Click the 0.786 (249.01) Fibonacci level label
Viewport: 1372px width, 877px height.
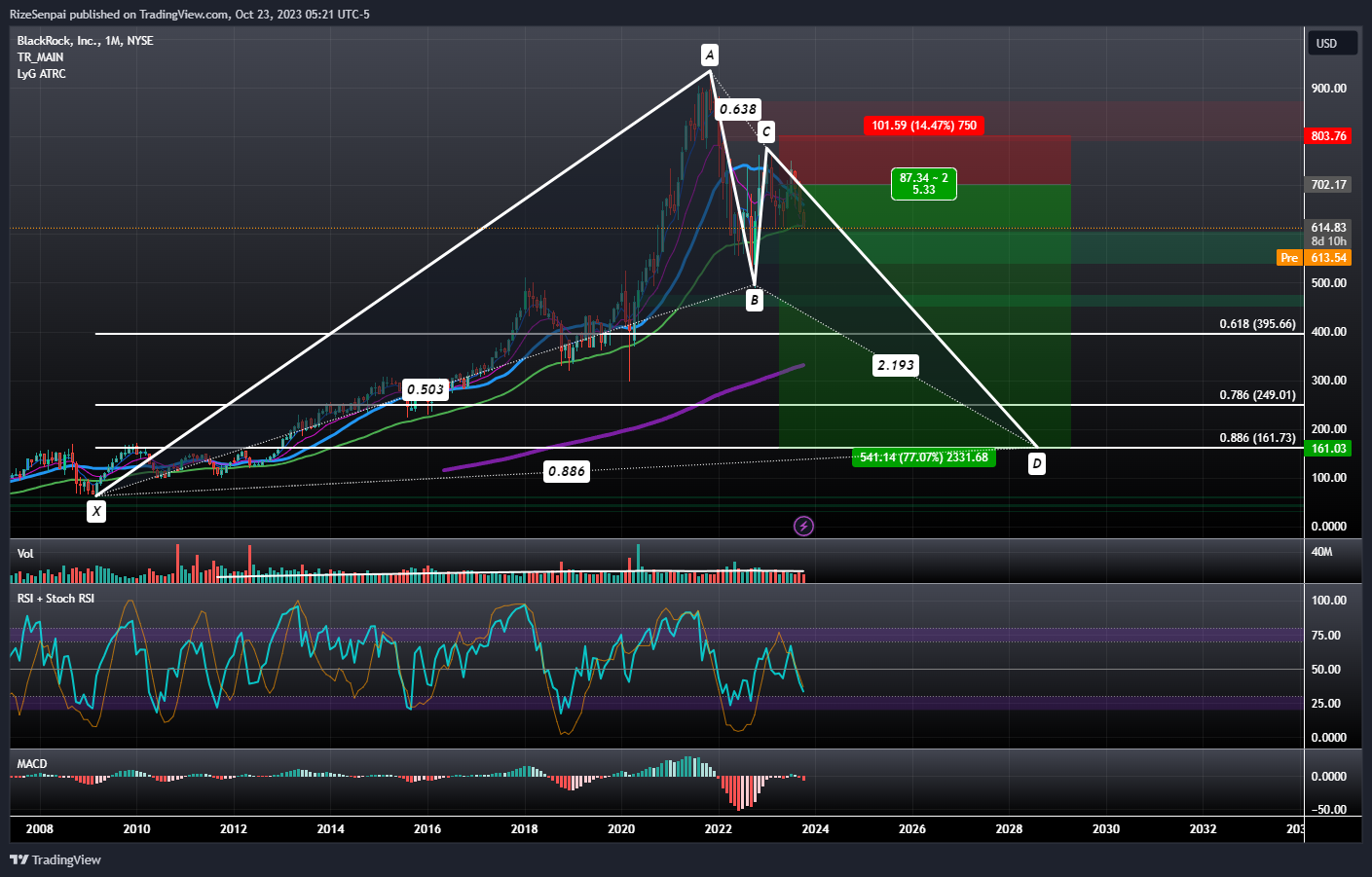click(1257, 395)
